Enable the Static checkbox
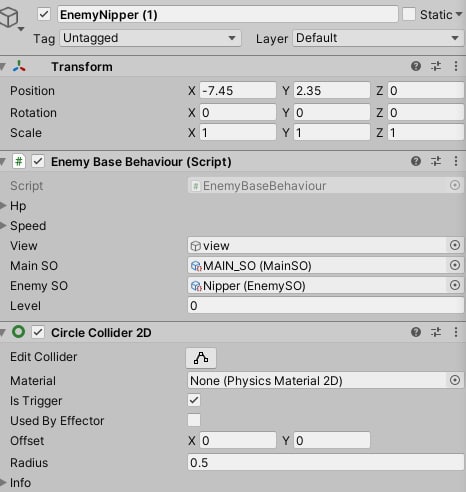Image resolution: width=466 pixels, height=492 pixels. point(409,14)
